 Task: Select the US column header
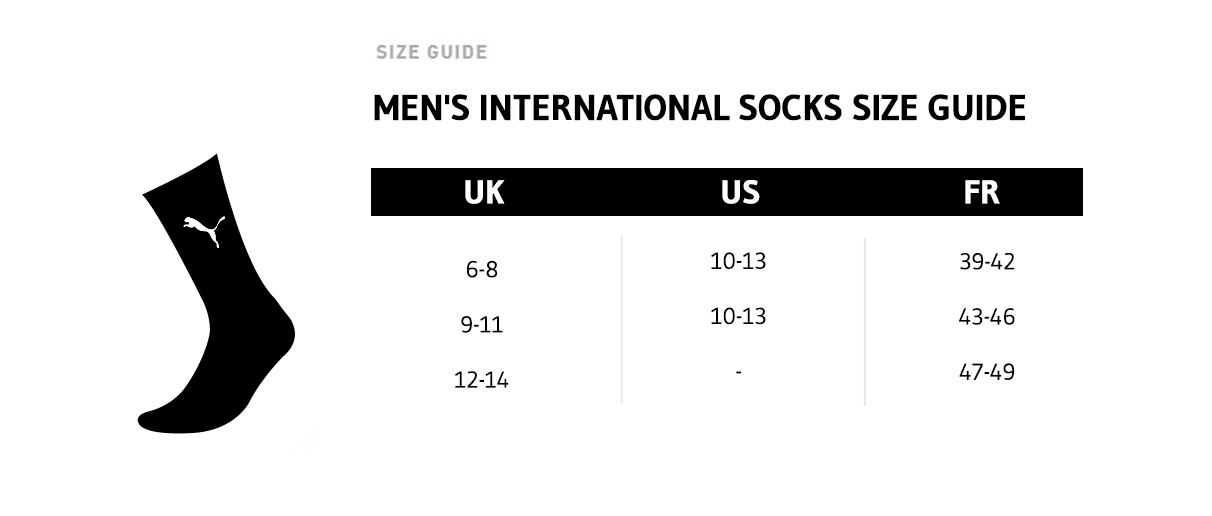(x=739, y=192)
